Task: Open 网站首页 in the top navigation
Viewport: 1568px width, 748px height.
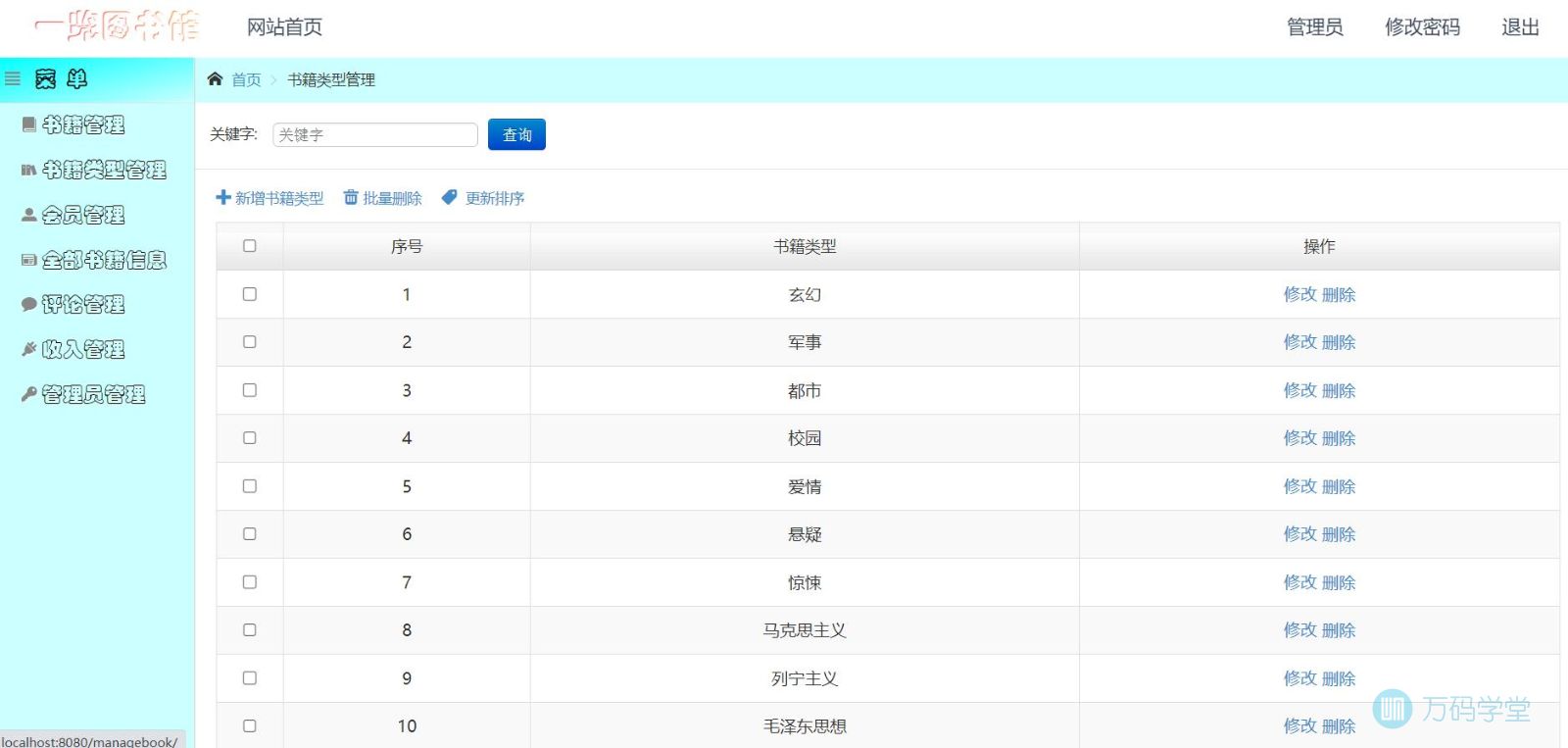Action: point(284,27)
